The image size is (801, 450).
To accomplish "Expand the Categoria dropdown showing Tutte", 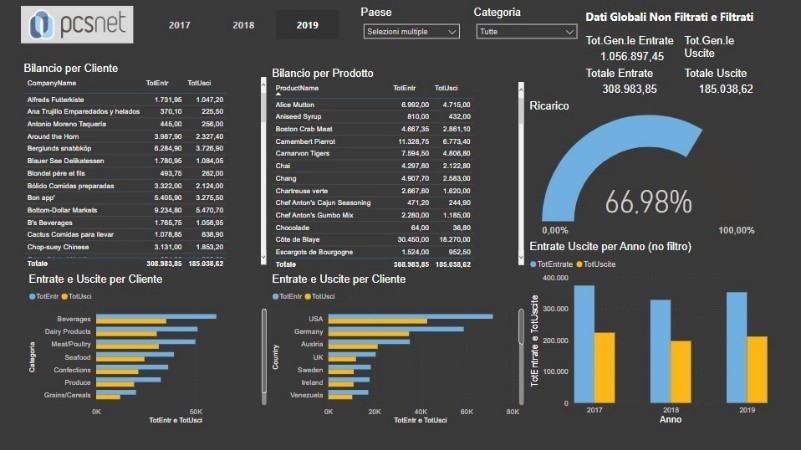I will coord(526,32).
